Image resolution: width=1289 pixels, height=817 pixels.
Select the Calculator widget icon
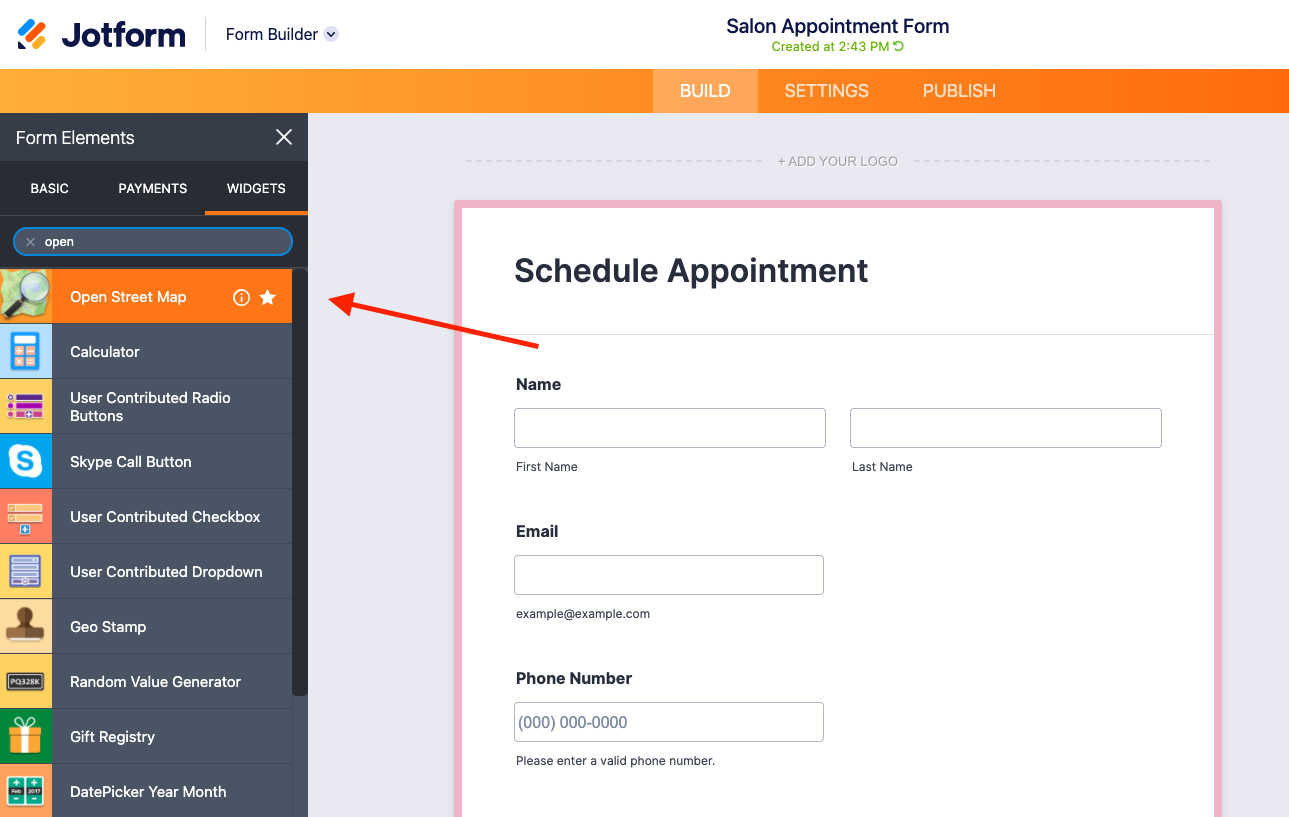tap(26, 352)
